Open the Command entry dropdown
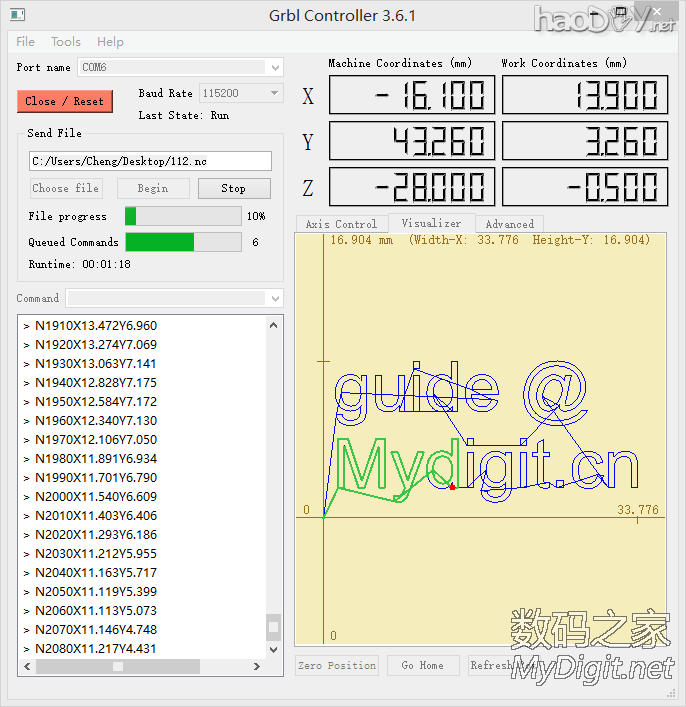 (275, 299)
